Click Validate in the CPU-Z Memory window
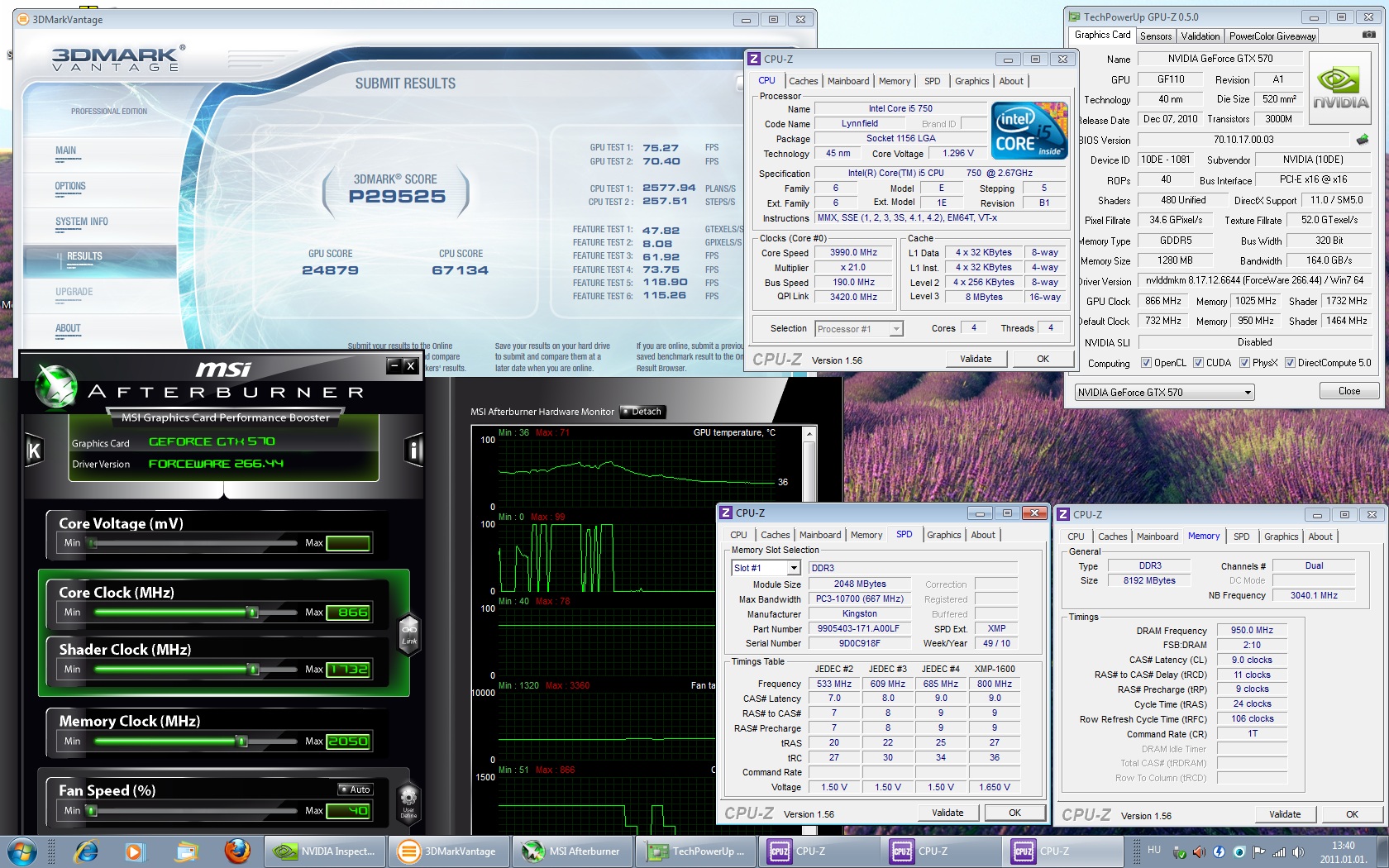This screenshot has width=1389, height=868. coord(1285,814)
